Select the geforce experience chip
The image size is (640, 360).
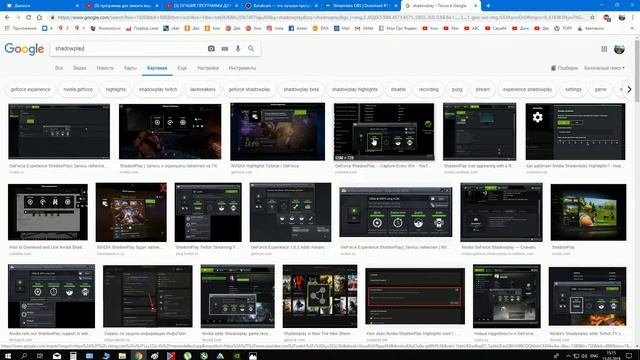[30, 89]
